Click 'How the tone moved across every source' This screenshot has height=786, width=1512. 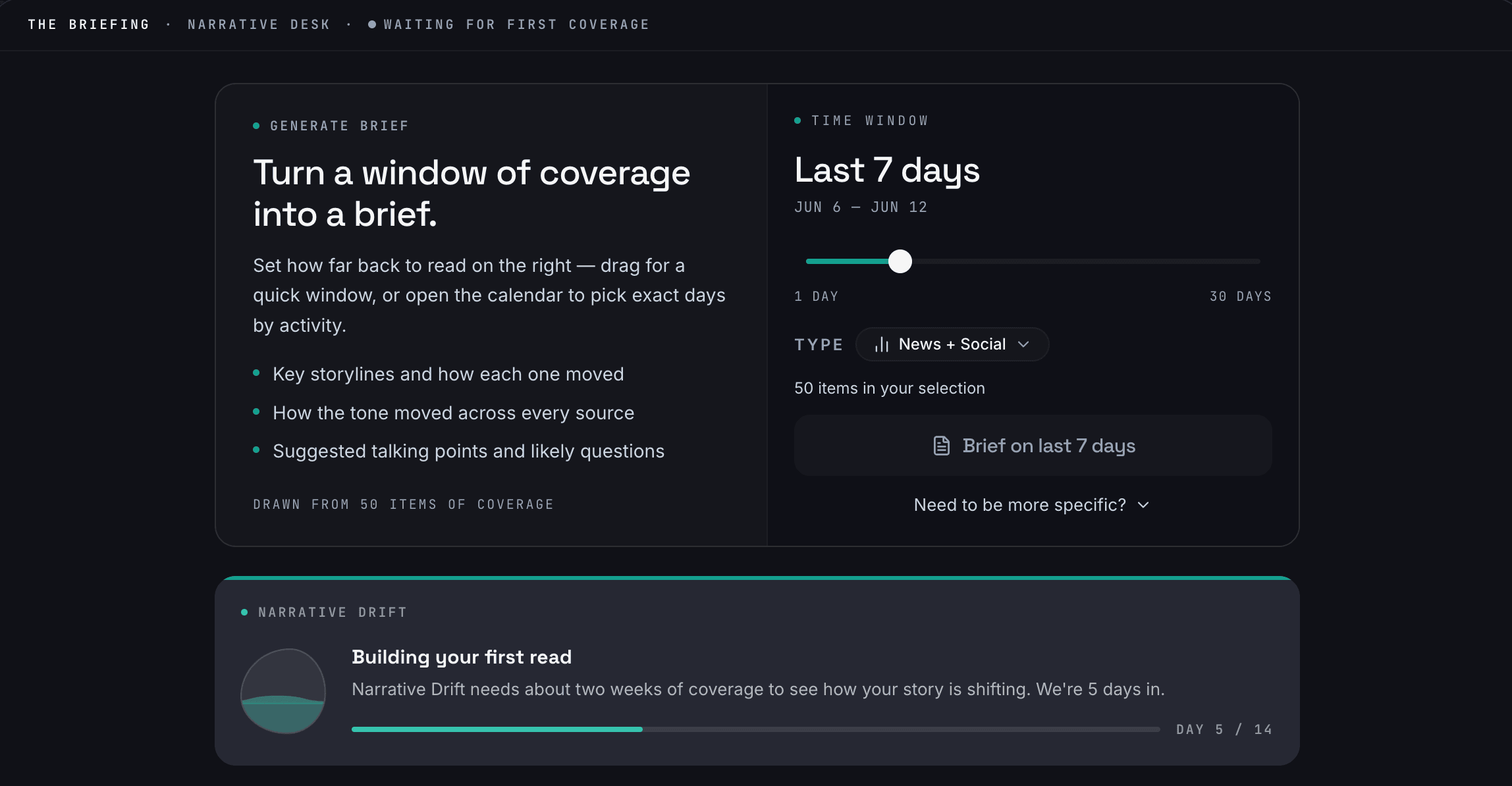454,413
